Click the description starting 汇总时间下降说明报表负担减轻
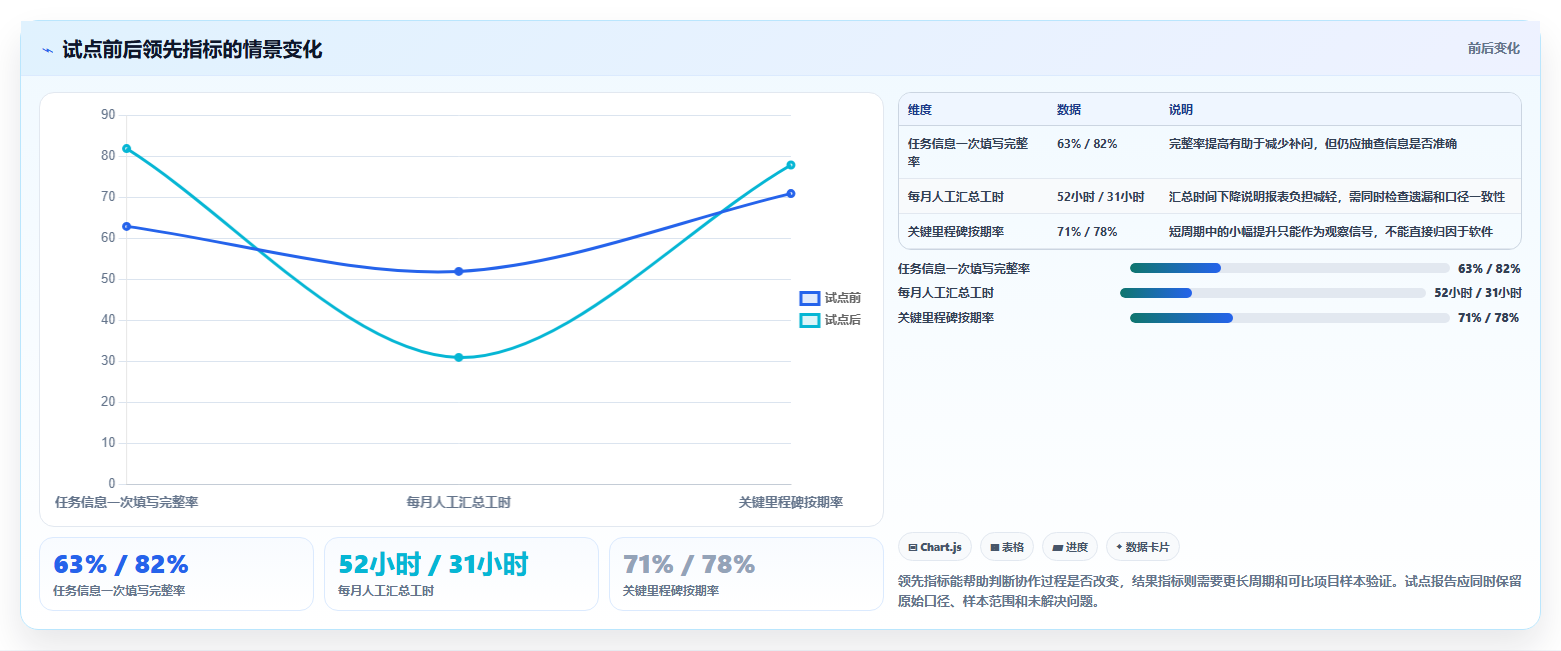Screen dimensions: 1561x651 [x=1337, y=197]
